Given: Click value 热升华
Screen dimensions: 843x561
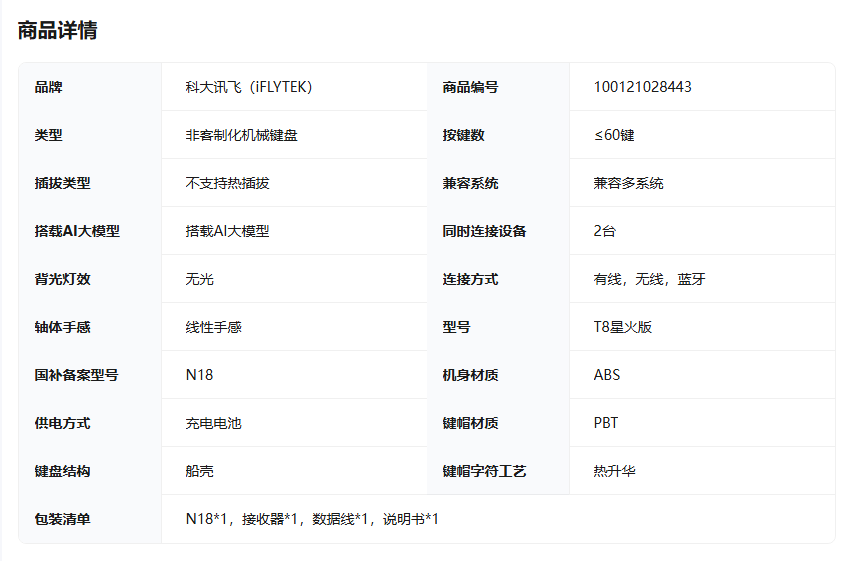Looking at the screenshot, I should point(615,471).
